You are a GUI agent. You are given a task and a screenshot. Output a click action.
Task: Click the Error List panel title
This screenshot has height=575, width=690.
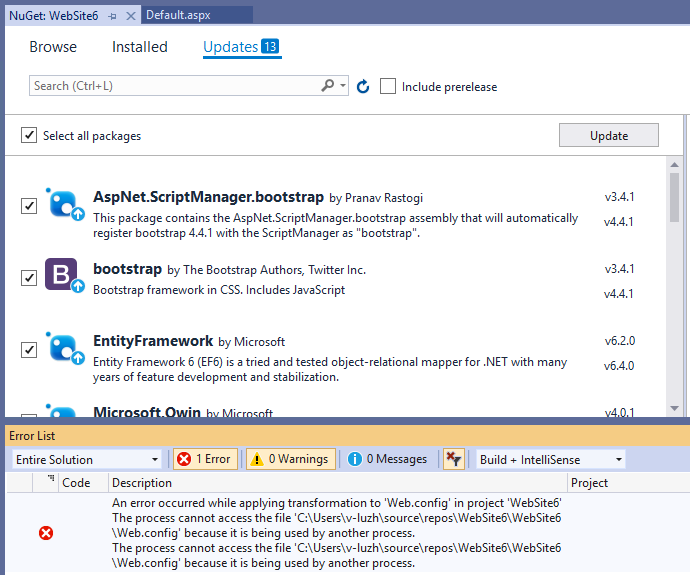[32, 436]
